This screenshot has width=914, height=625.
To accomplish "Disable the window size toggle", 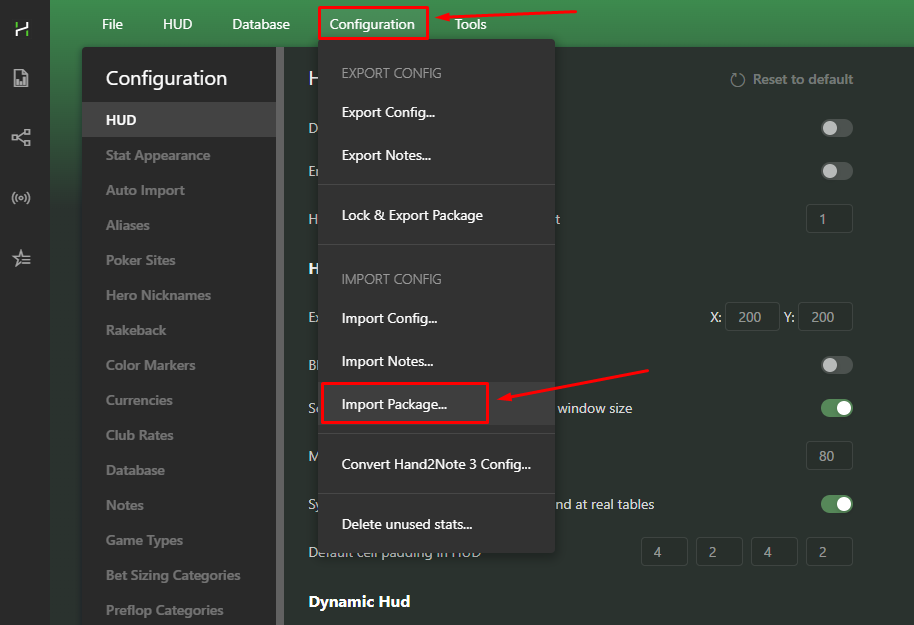I will (x=836, y=408).
